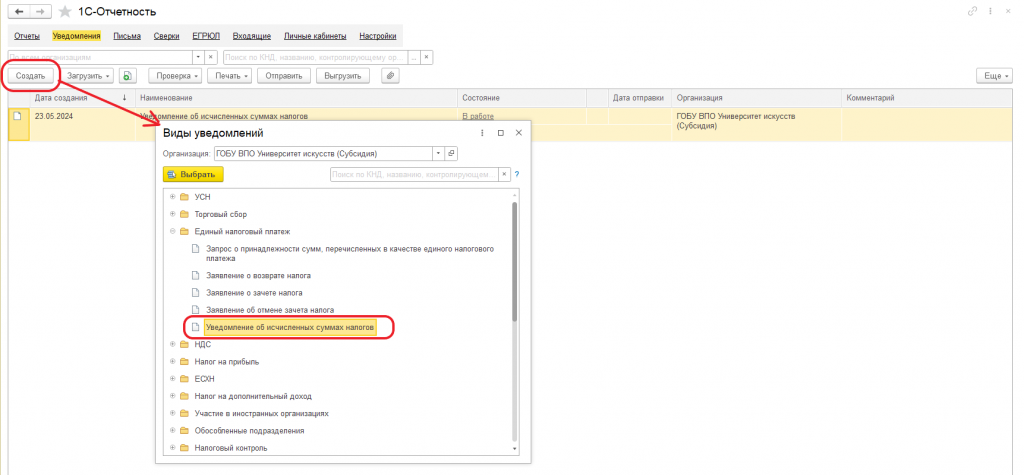Click the Отправить button
The width and height of the screenshot is (1024, 475).
(284, 76)
